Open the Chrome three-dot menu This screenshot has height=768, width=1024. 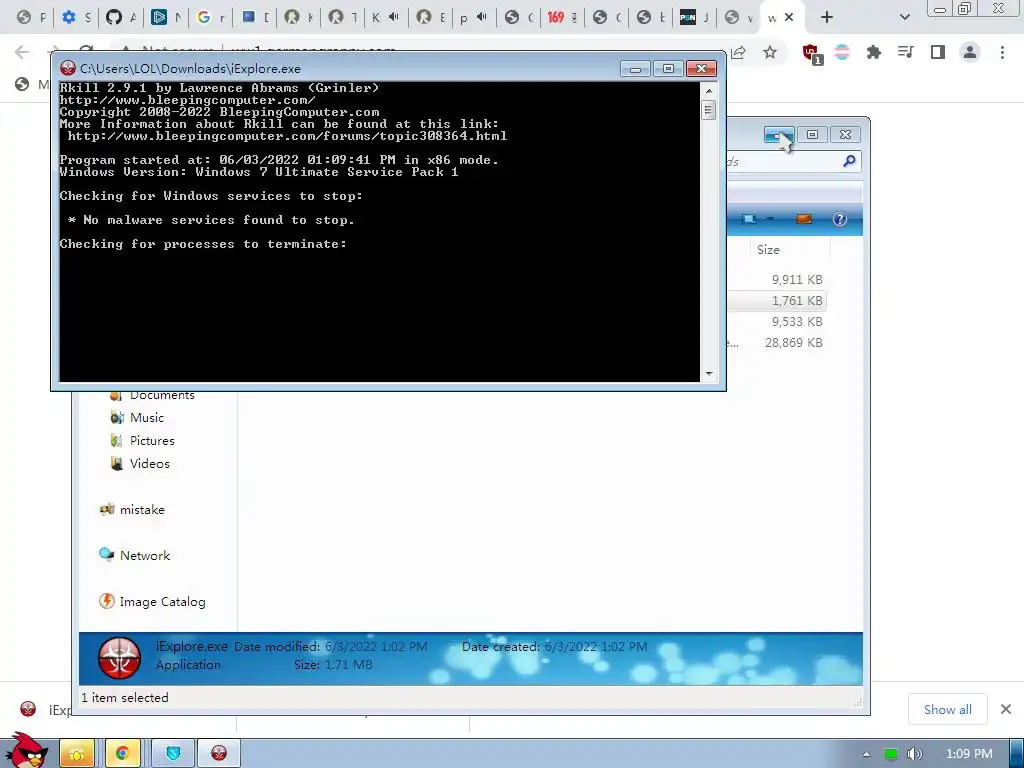[x=1002, y=52]
